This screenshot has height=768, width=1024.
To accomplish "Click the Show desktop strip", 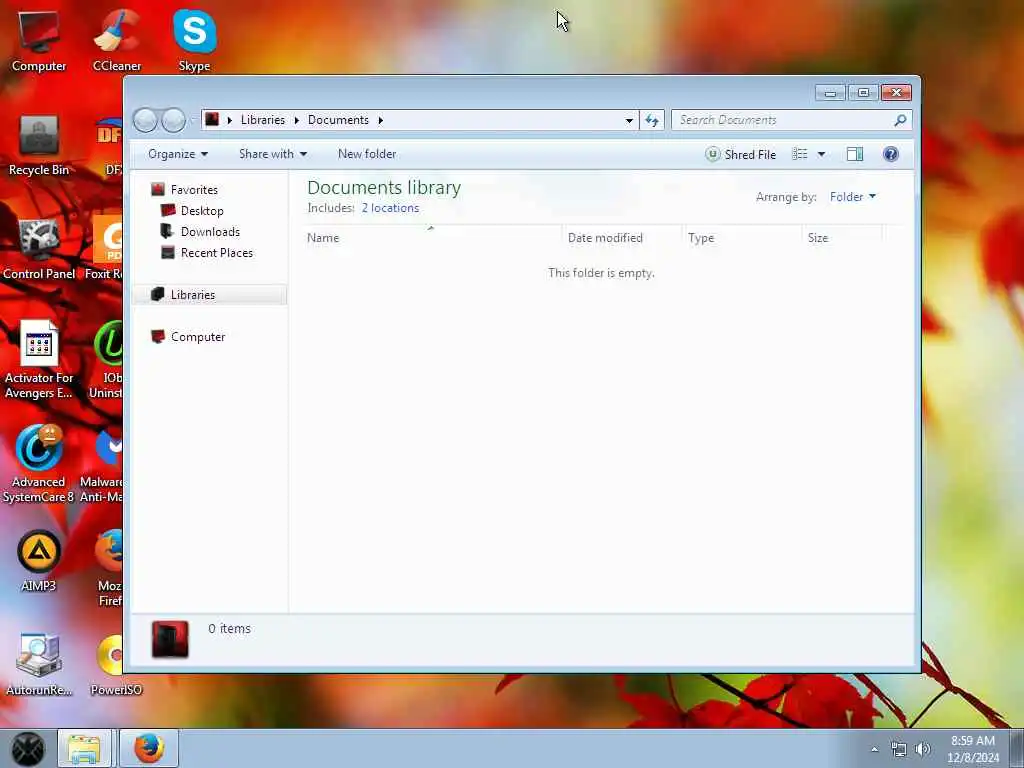I will [1017, 748].
